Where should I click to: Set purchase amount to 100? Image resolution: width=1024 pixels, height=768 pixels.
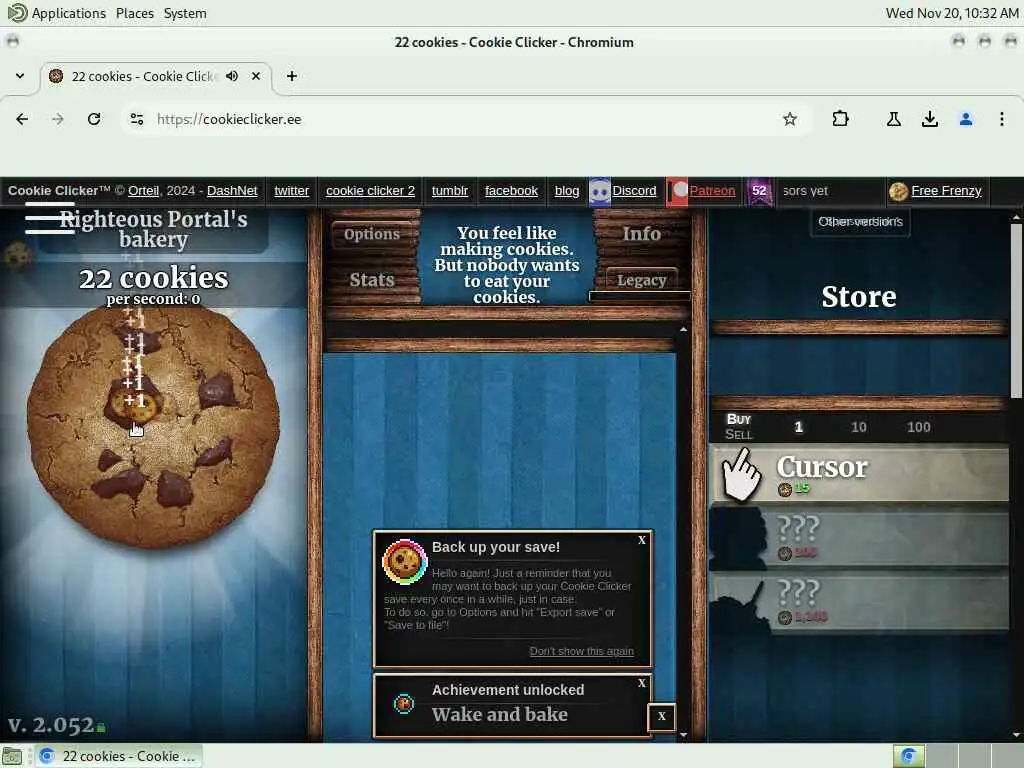click(918, 427)
